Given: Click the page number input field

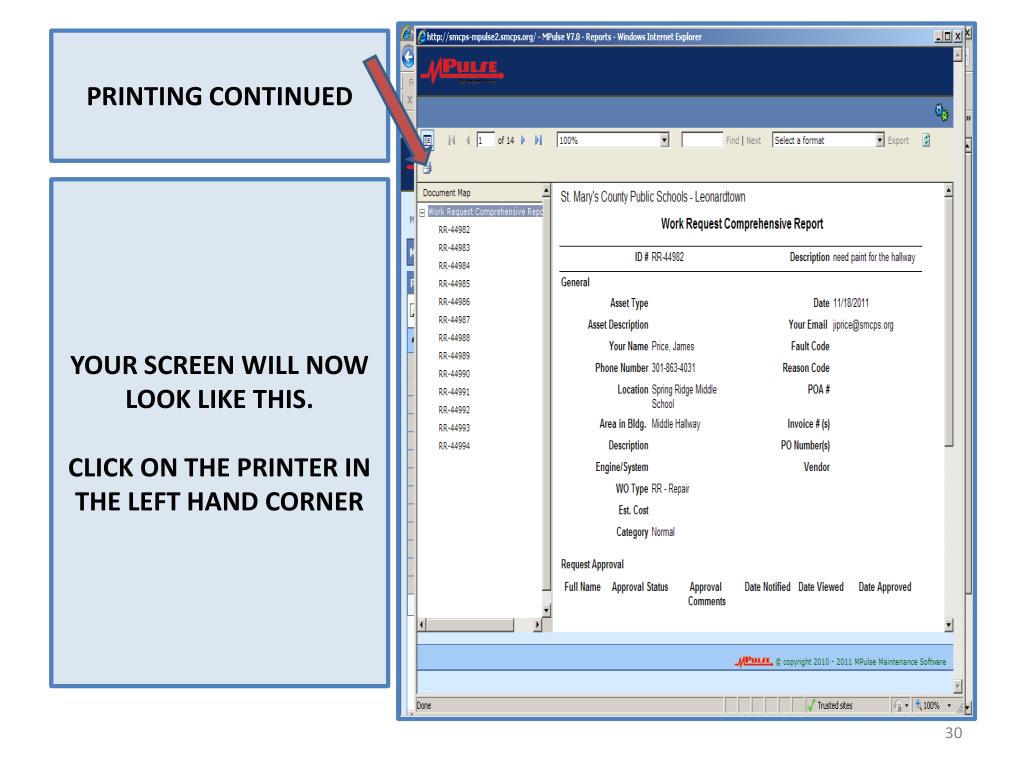Looking at the screenshot, I should pos(485,140).
